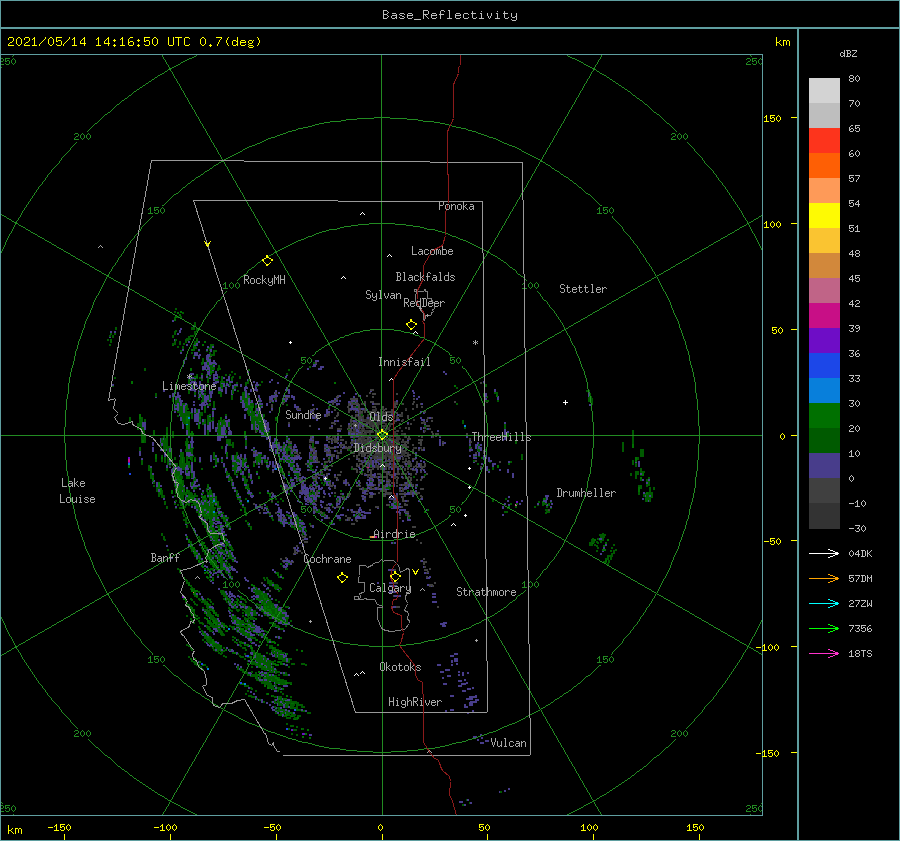Select the pink 42-45 dBZ swatch
900x841 pixels.
click(x=824, y=290)
